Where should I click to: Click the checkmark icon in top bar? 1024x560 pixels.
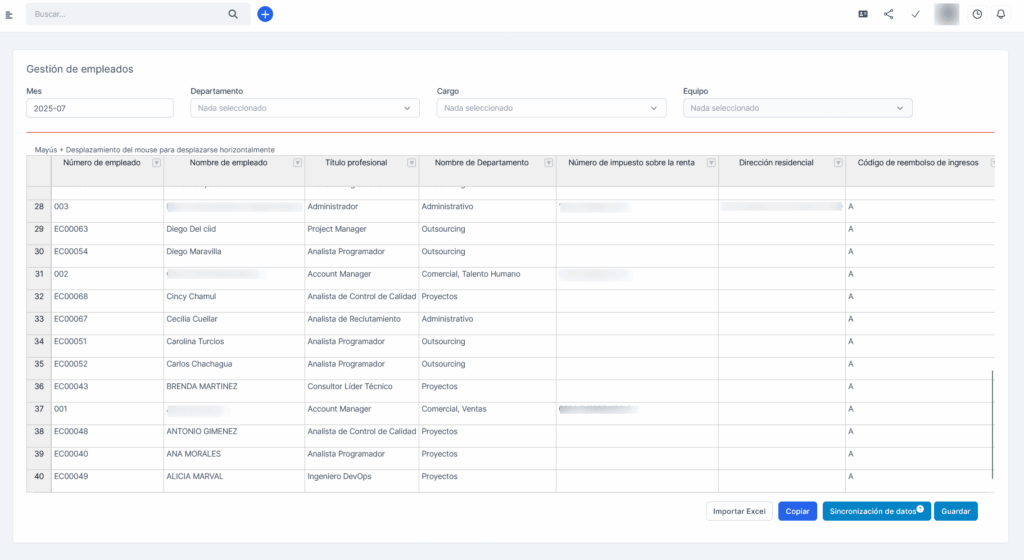916,14
